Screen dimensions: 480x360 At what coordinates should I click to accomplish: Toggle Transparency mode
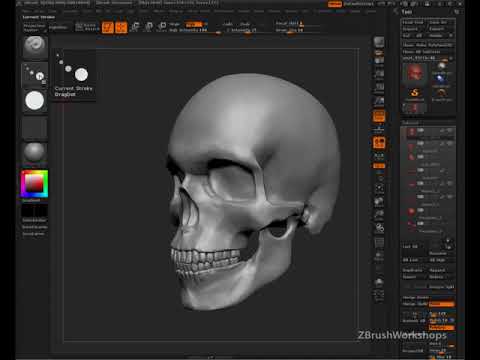point(379,257)
